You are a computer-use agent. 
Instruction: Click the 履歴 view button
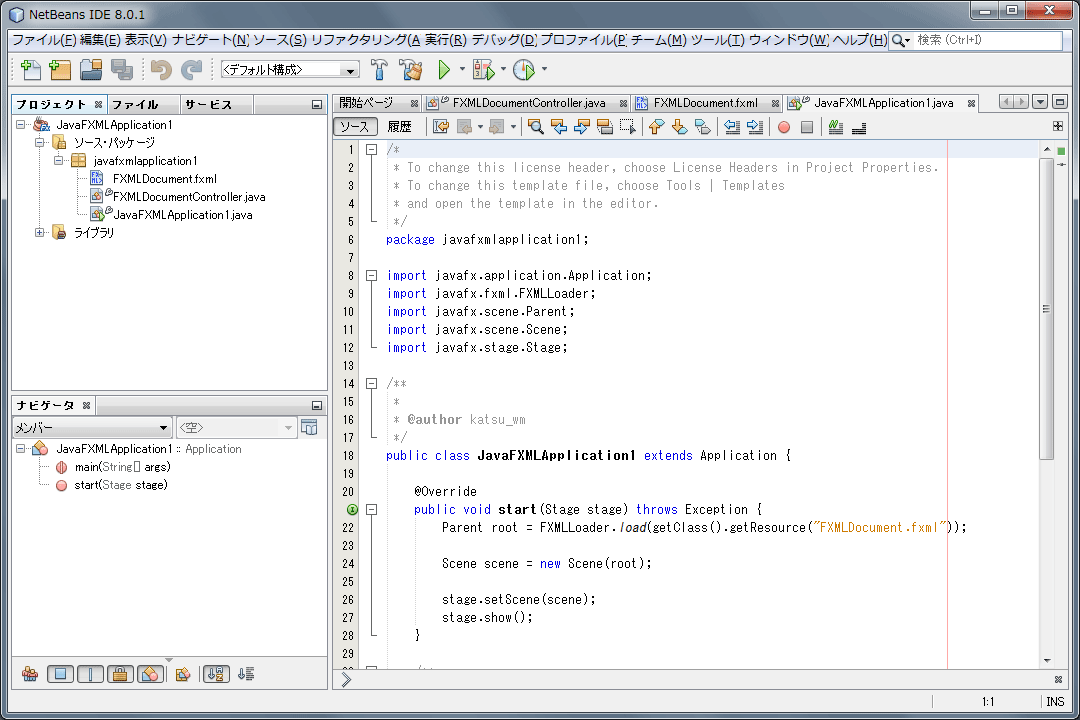coord(399,127)
